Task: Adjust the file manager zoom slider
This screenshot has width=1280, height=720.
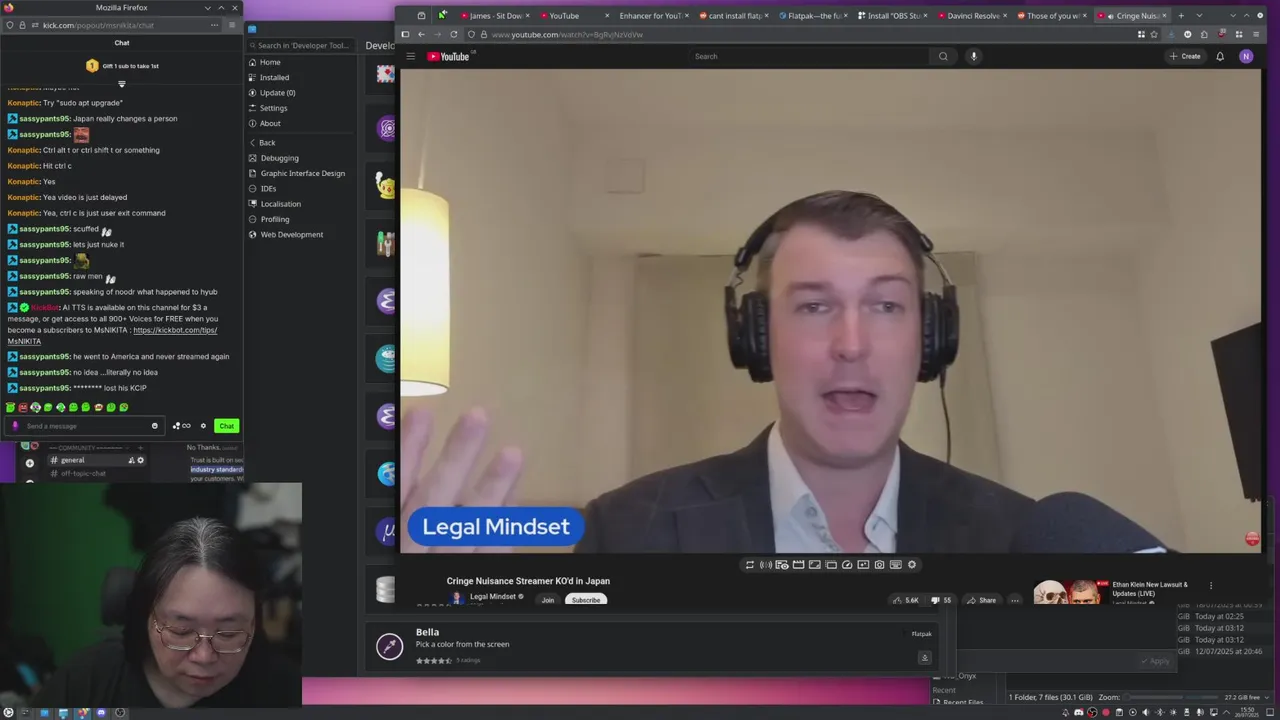Action: 1170,697
